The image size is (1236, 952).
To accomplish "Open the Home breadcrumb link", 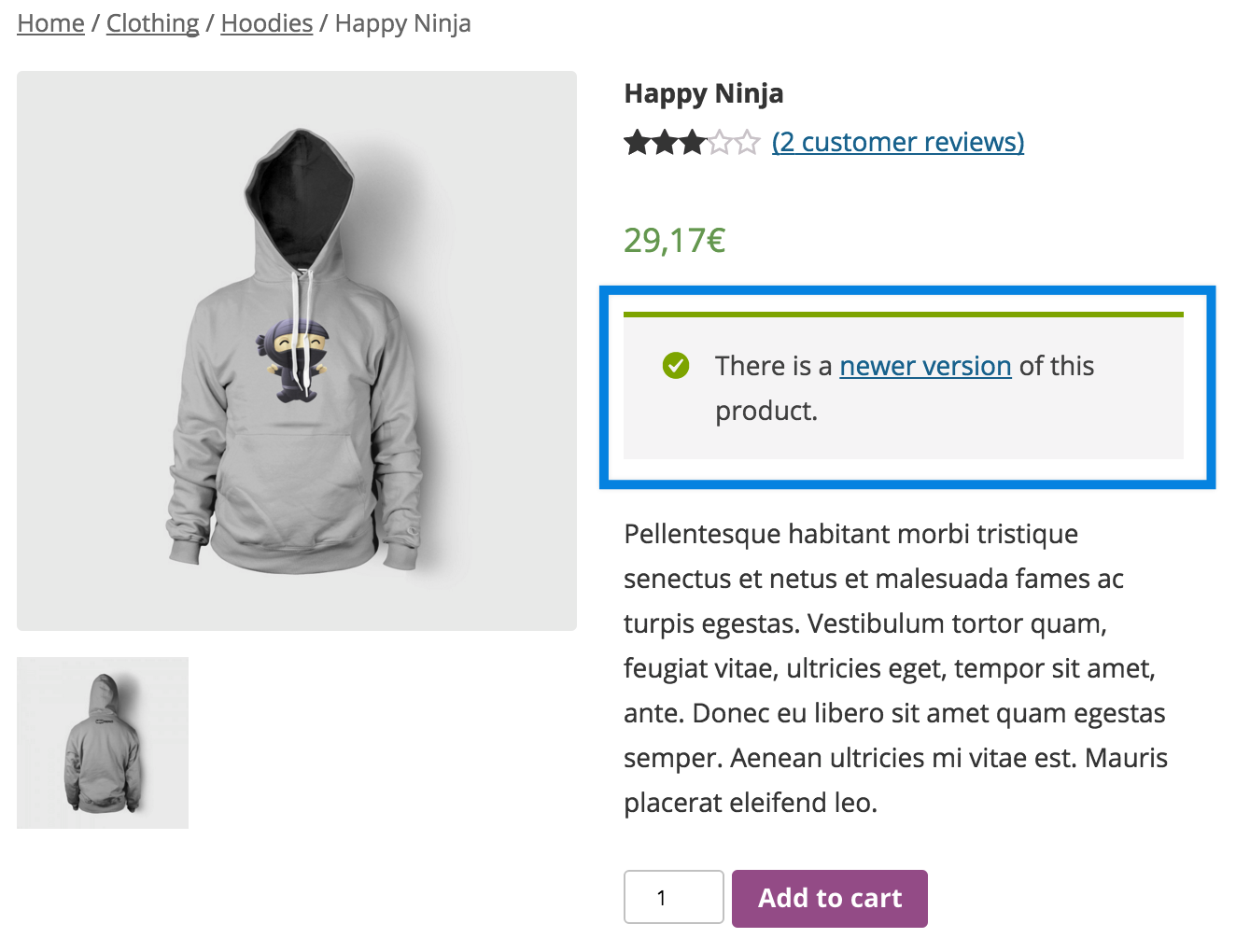I will (x=50, y=22).
